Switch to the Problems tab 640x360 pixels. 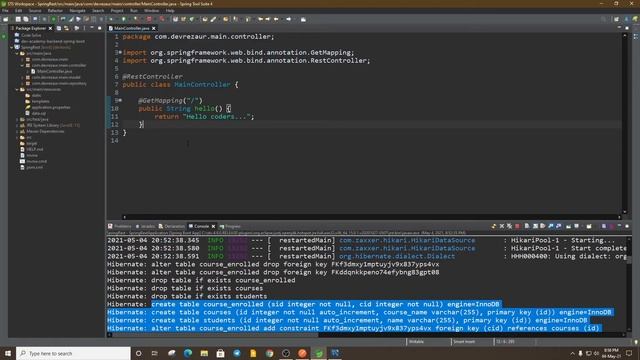(x=120, y=226)
